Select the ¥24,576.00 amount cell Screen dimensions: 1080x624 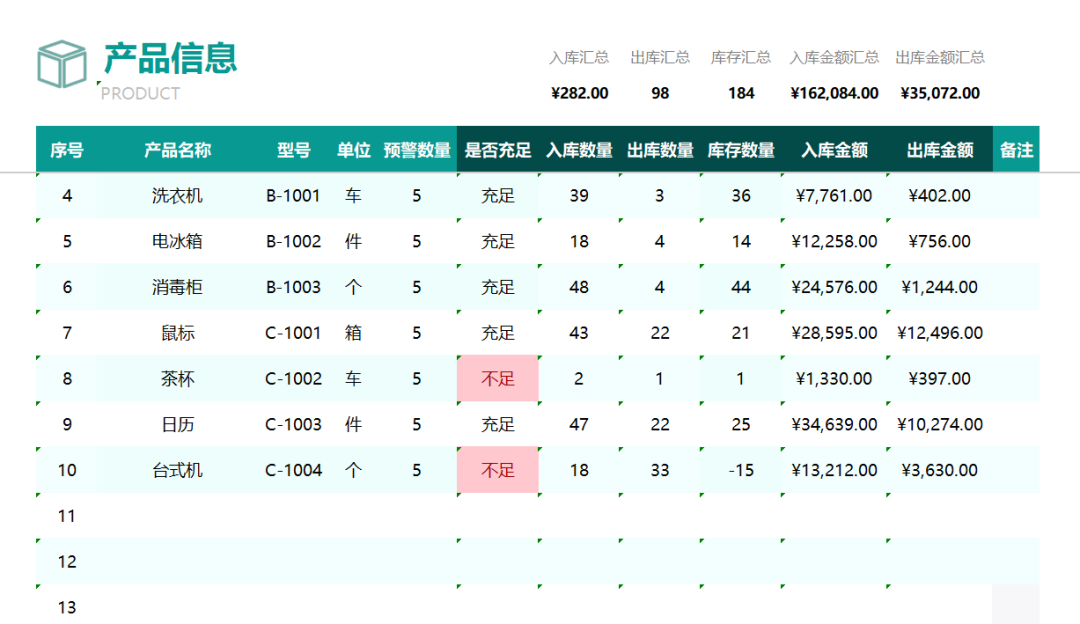pos(834,287)
